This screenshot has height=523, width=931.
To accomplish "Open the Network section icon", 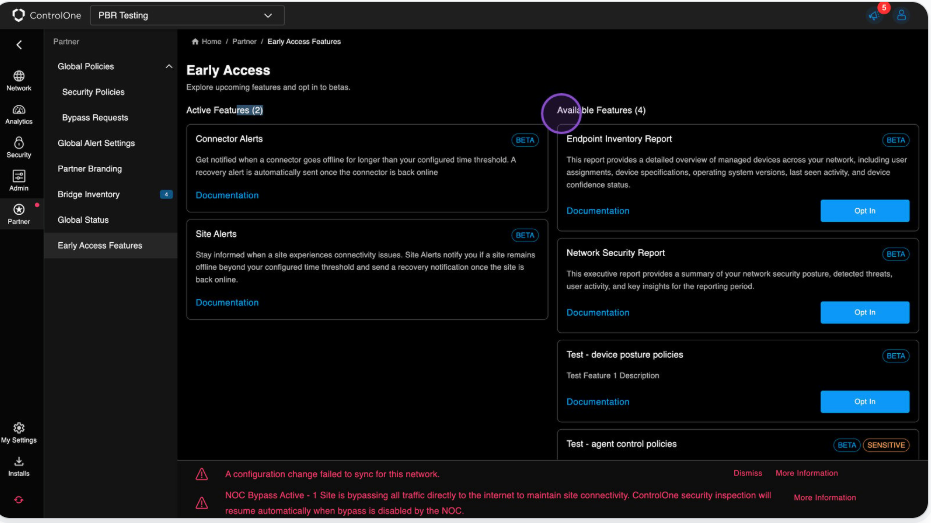I will click(19, 76).
